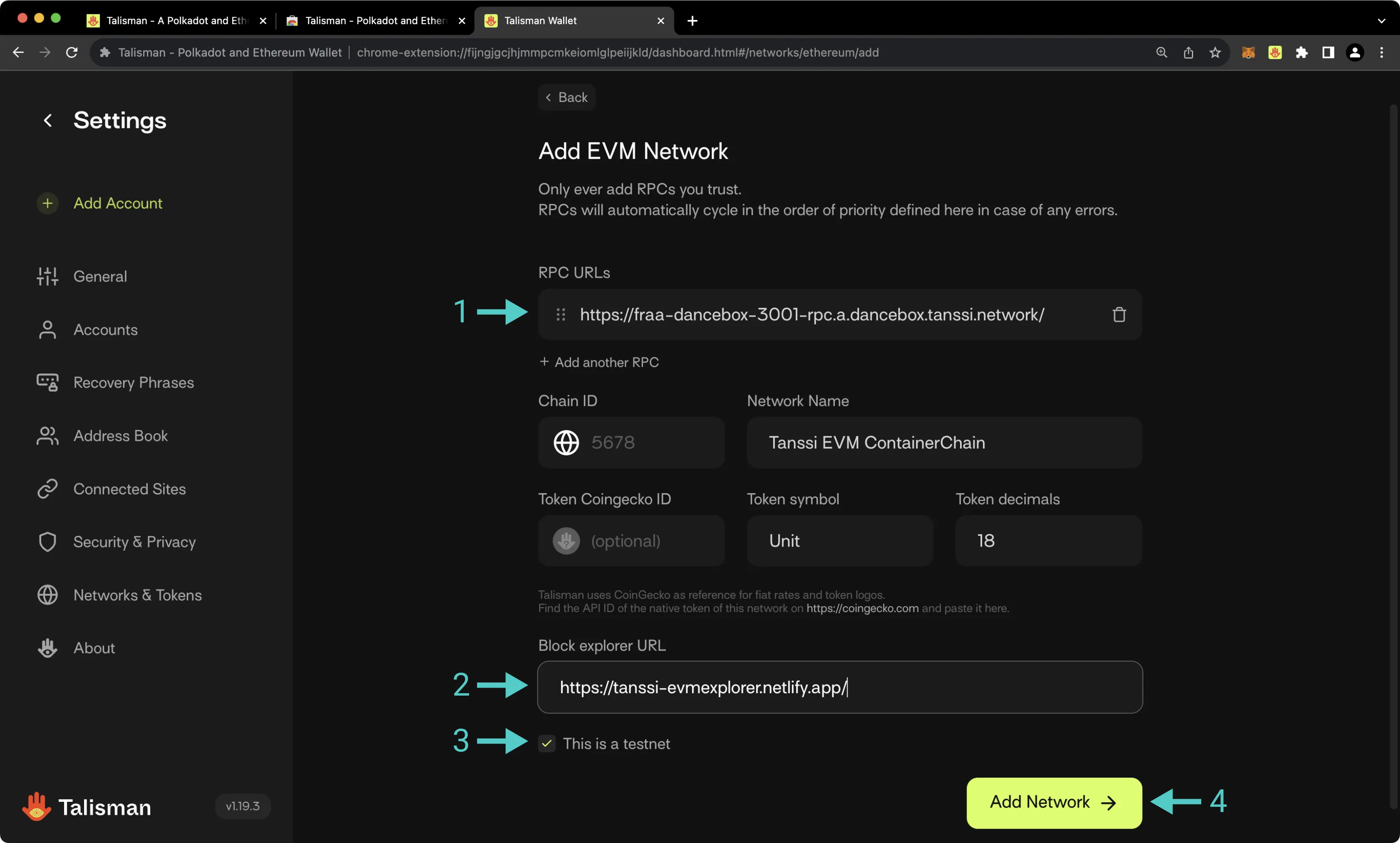Click the globe icon in Chain ID field
This screenshot has height=843, width=1400.
point(566,443)
